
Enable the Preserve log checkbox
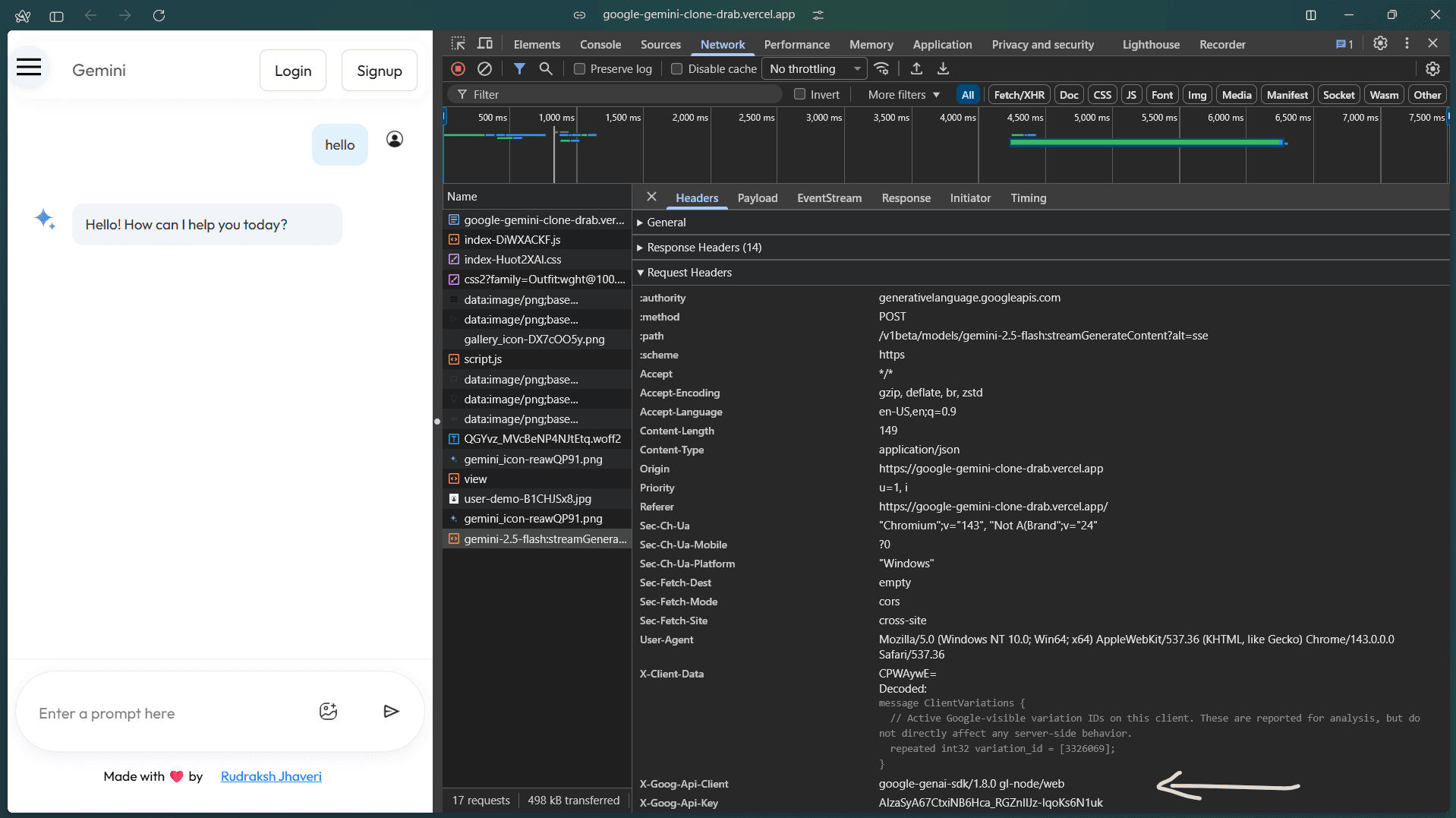click(578, 68)
